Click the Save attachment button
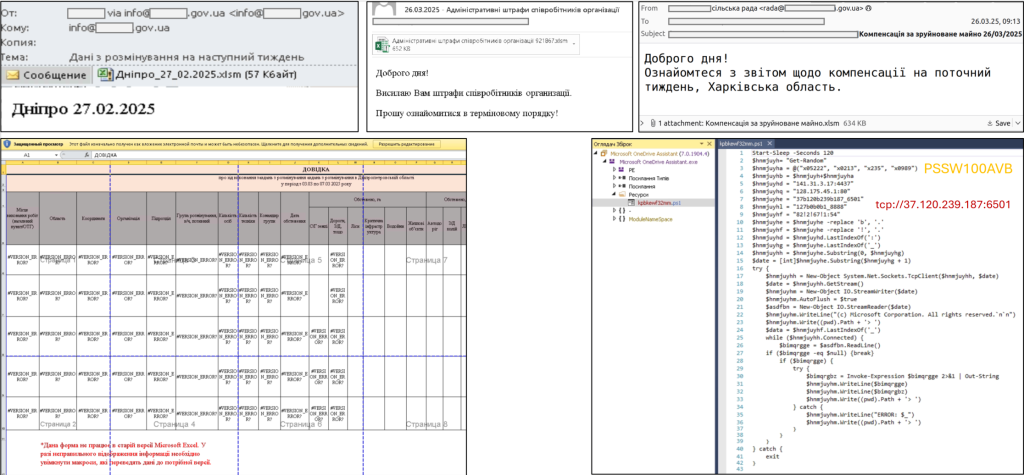This screenshot has width=1024, height=475. 999,123
